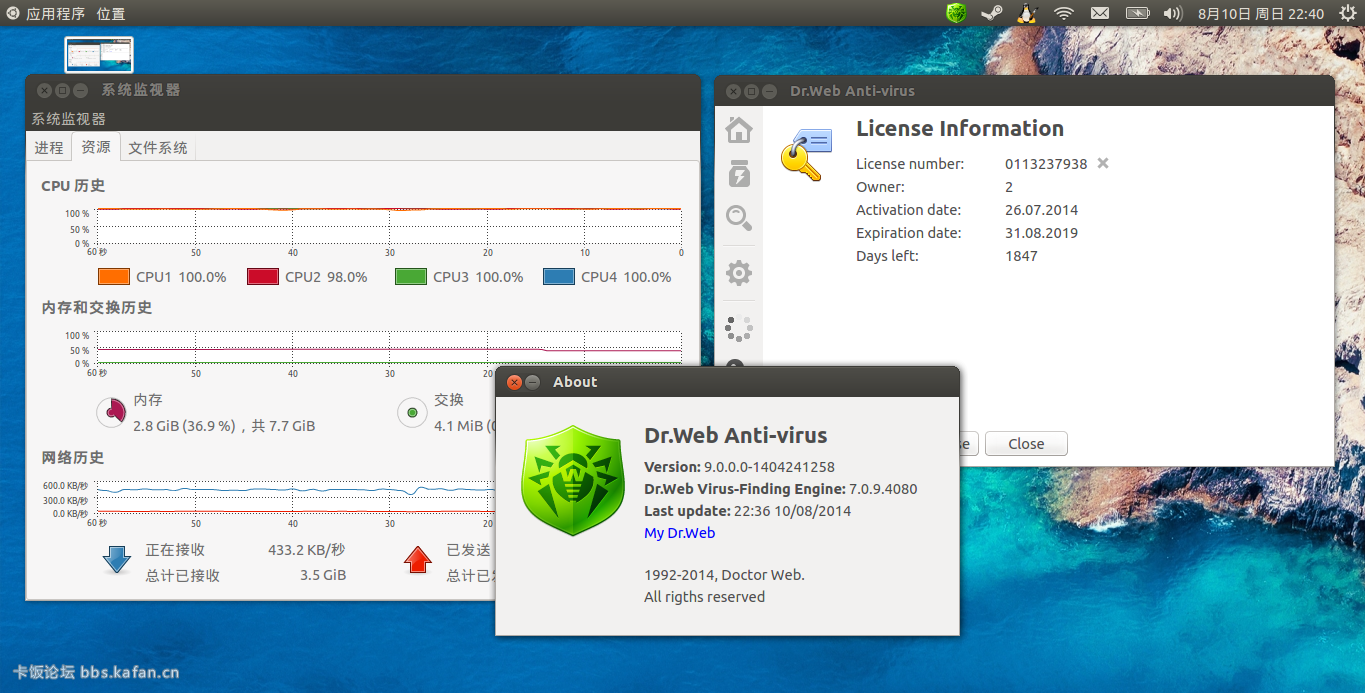Screen dimensions: 1365x693
Task: Open Dr.Web tray icon in top panel
Action: click(x=957, y=13)
